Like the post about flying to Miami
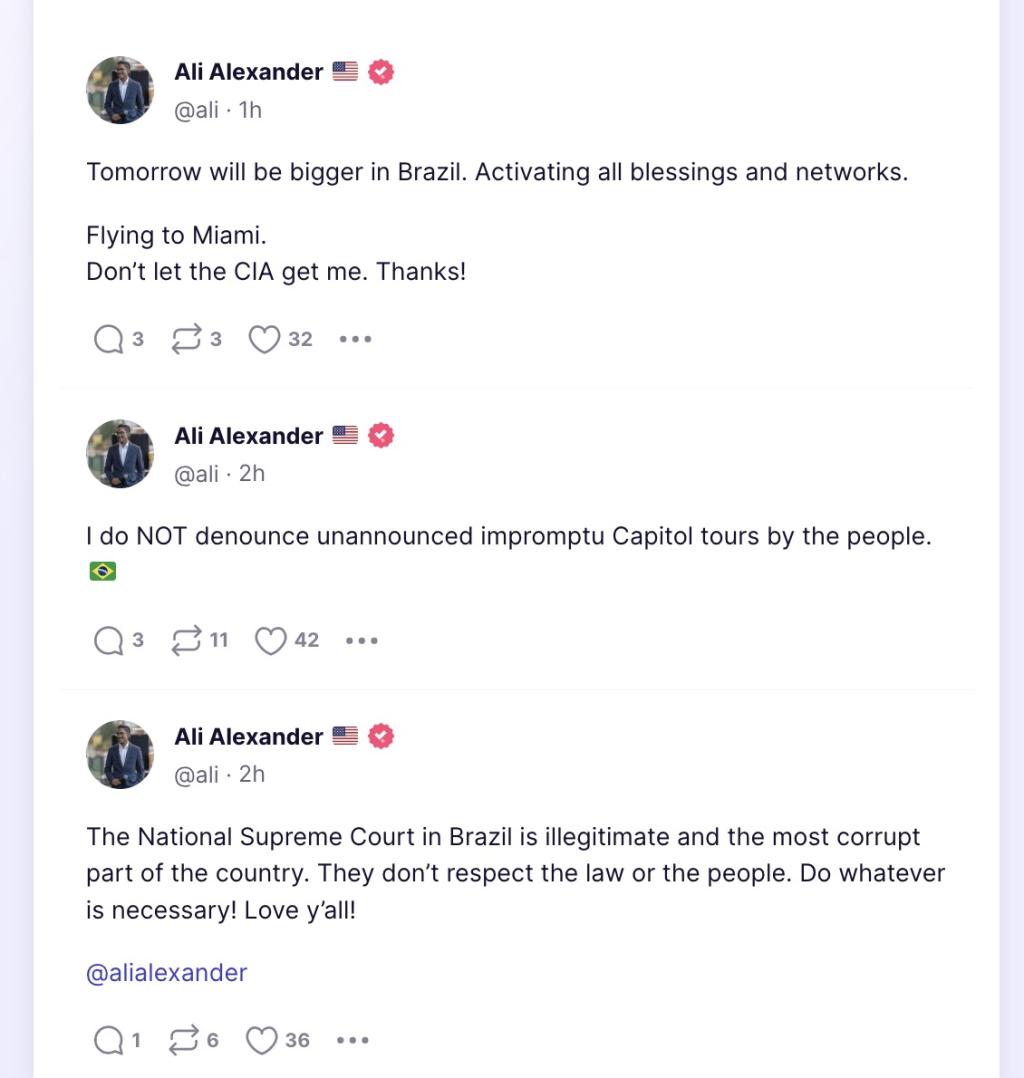Image resolution: width=1024 pixels, height=1078 pixels. click(x=264, y=340)
